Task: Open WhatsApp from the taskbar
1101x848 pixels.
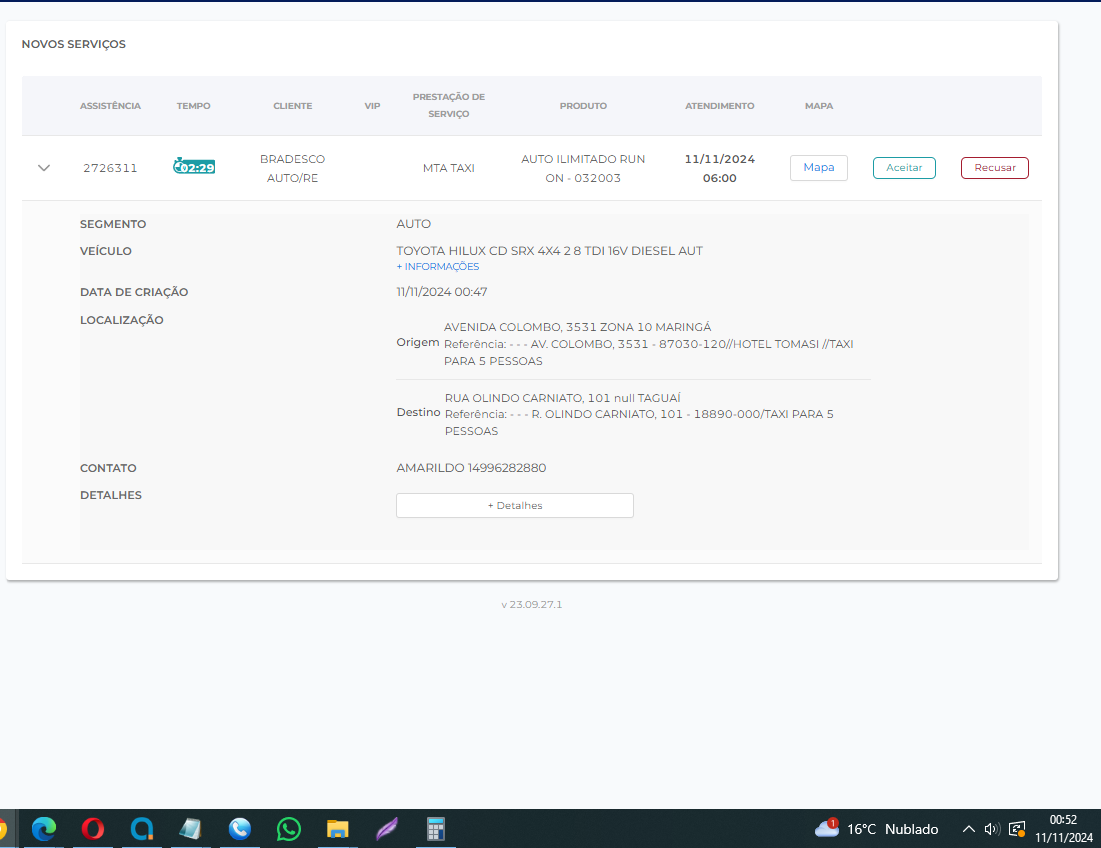Action: 289,829
